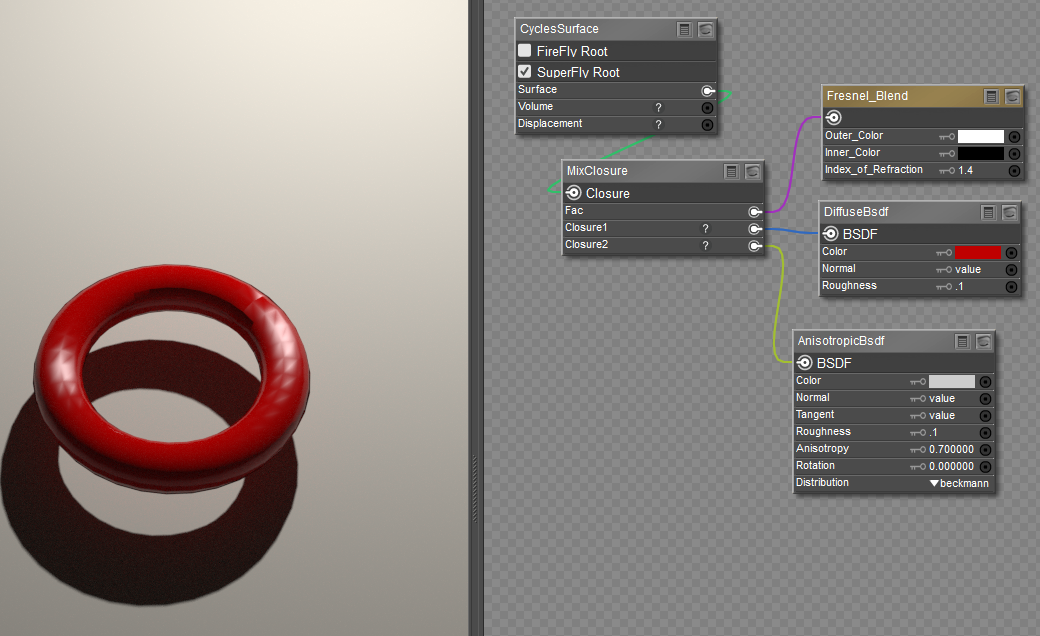Open the Distribution beckmann dropdown

pyautogui.click(x=959, y=483)
